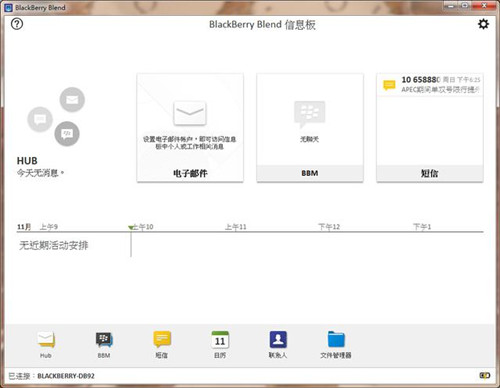This screenshot has height=388, width=500.
Task: Open the BBM card footer label
Action: pos(310,173)
